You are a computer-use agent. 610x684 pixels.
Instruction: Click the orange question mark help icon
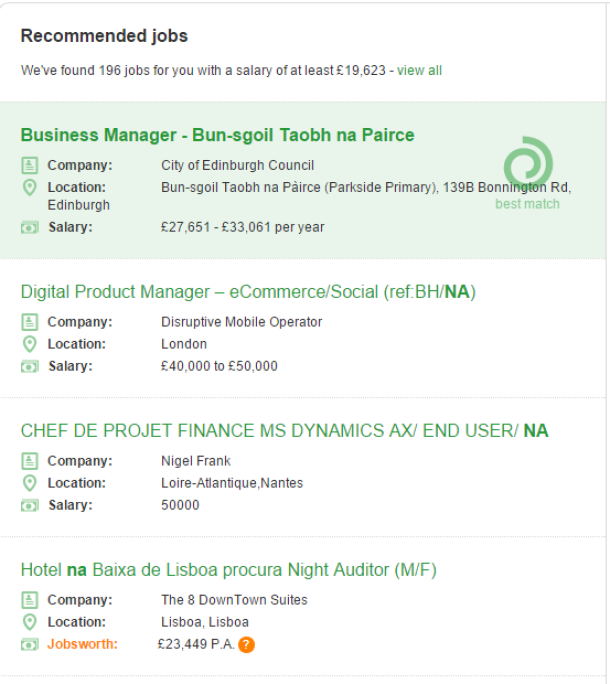pos(247,644)
